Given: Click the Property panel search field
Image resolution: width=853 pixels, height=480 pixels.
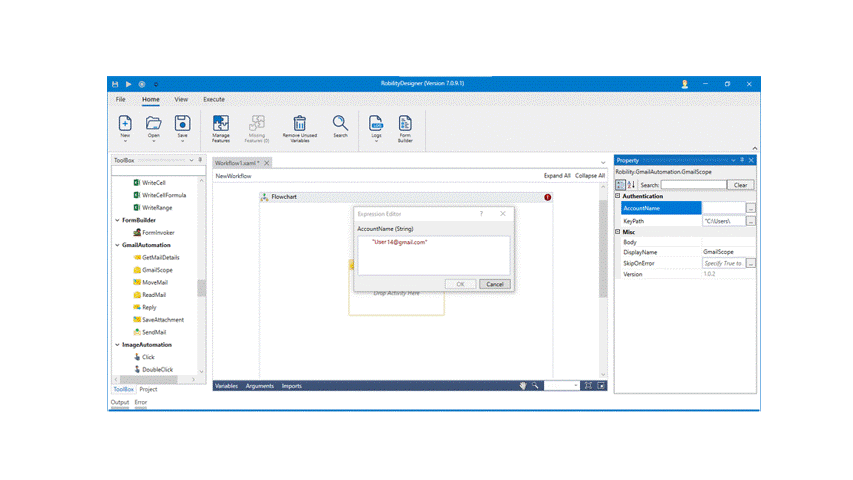Looking at the screenshot, I should click(x=693, y=185).
